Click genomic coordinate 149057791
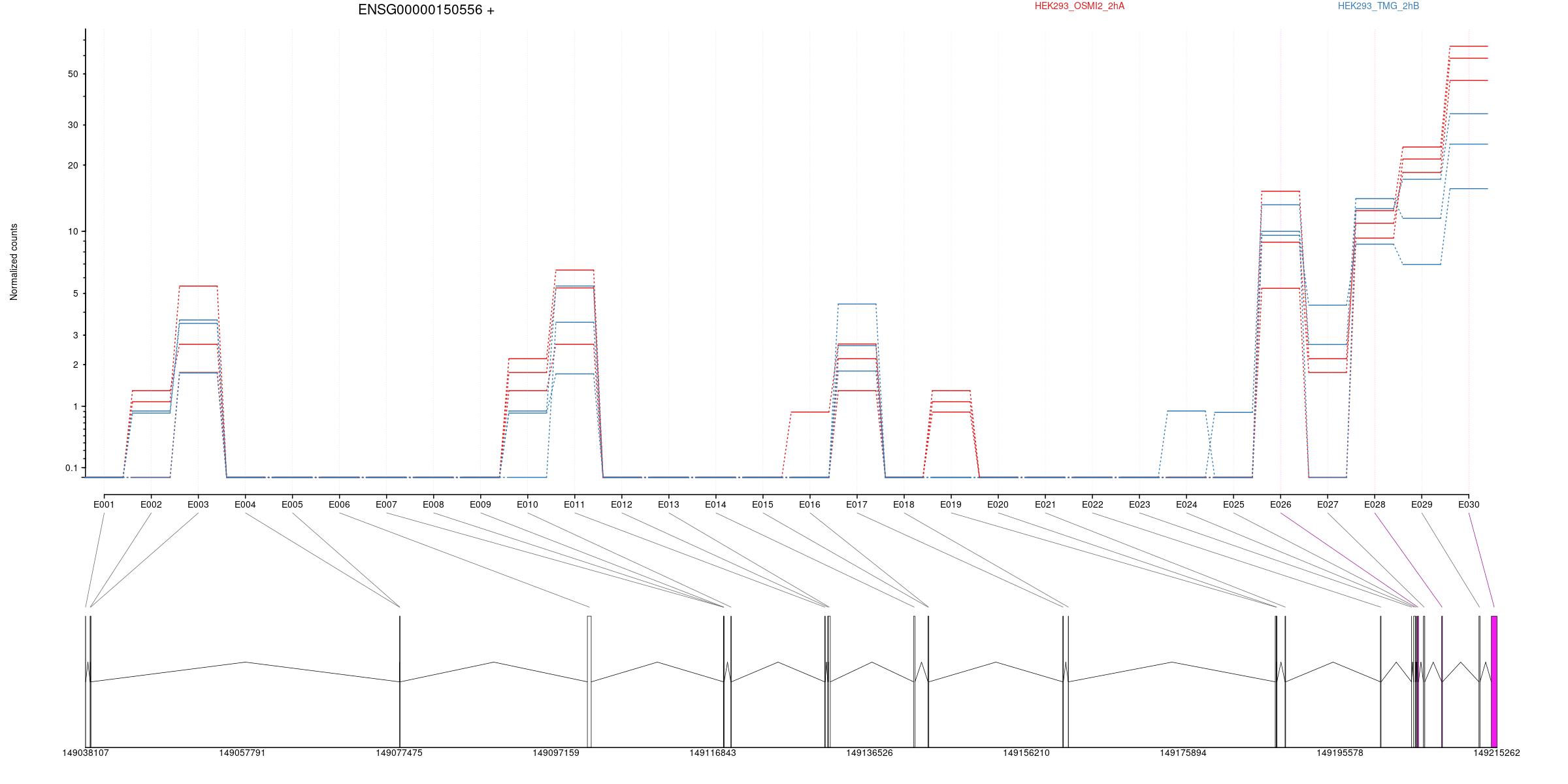 [x=242, y=753]
